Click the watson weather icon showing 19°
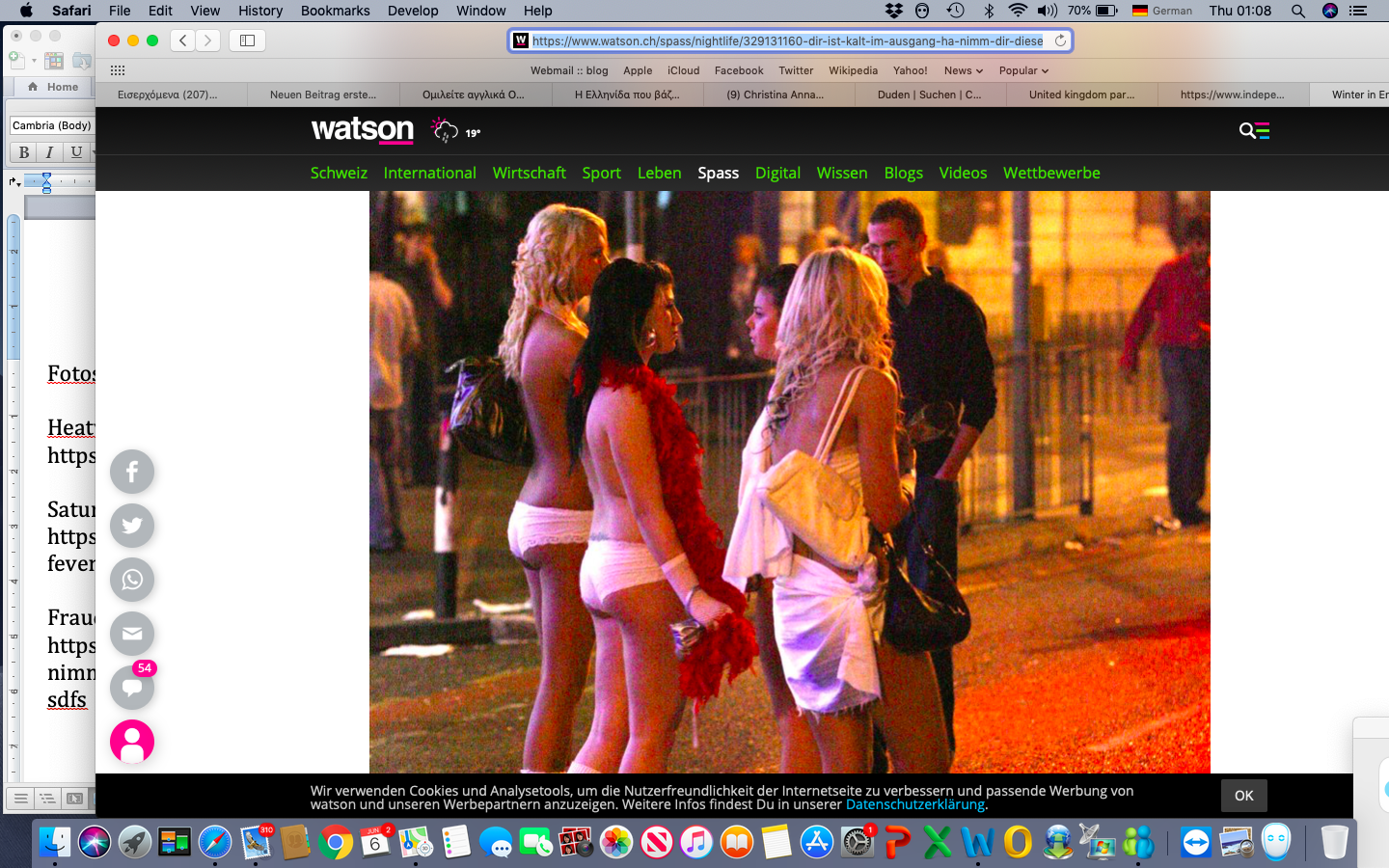The height and width of the screenshot is (868, 1389). (x=455, y=130)
